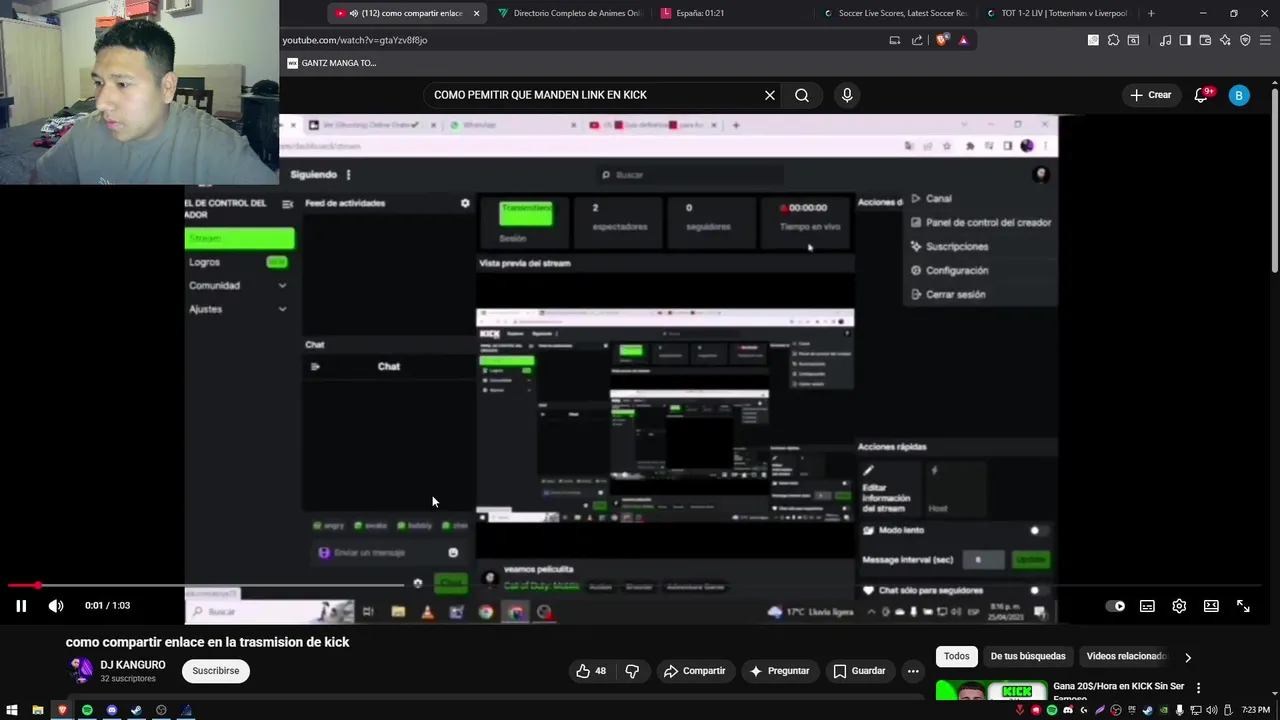
Task: Click the YouTube page vertical scrollbar
Action: [1275, 180]
